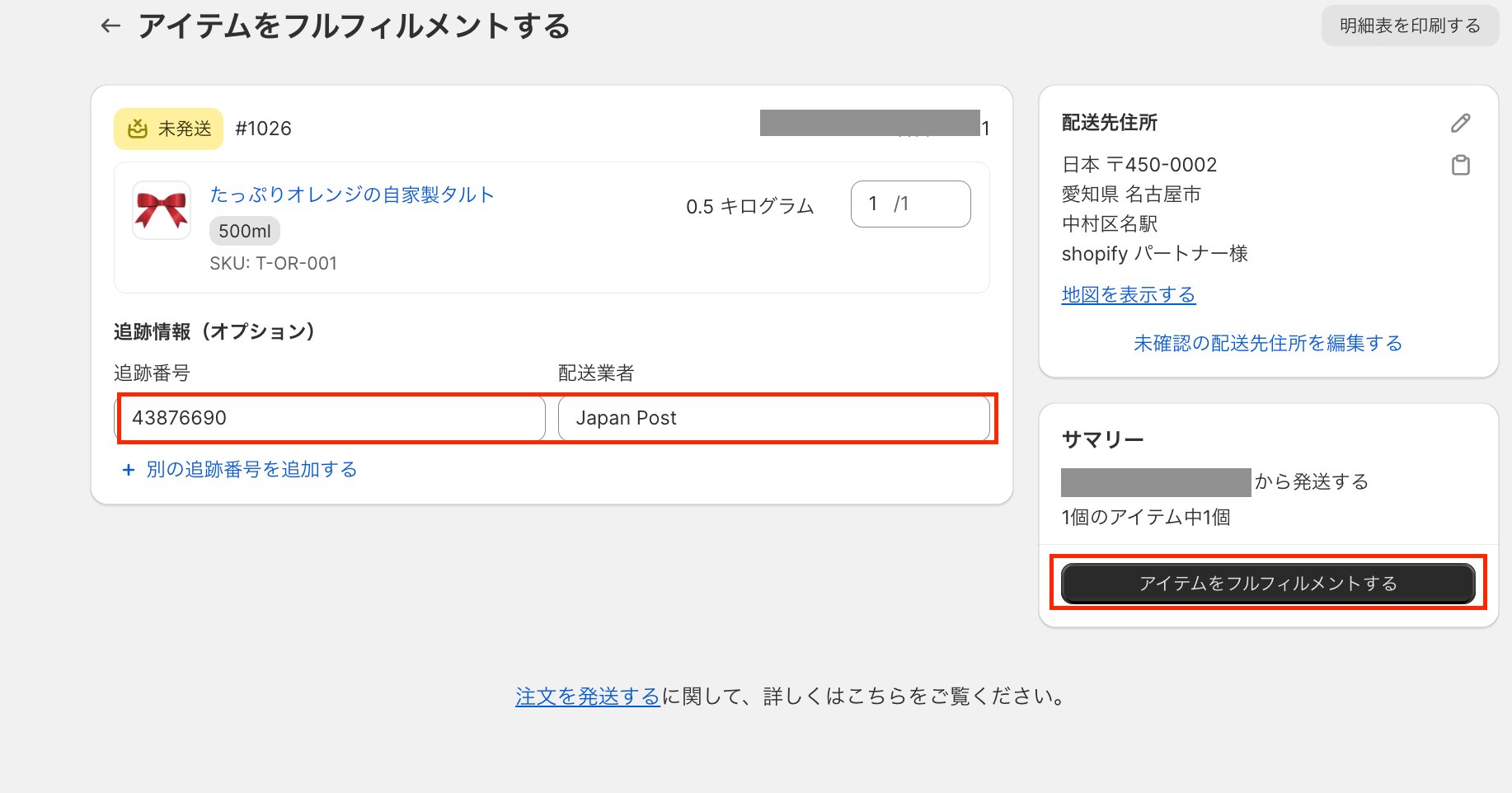Image resolution: width=1512 pixels, height=793 pixels.
Task: Click the サマリー section heading
Action: 1102,439
